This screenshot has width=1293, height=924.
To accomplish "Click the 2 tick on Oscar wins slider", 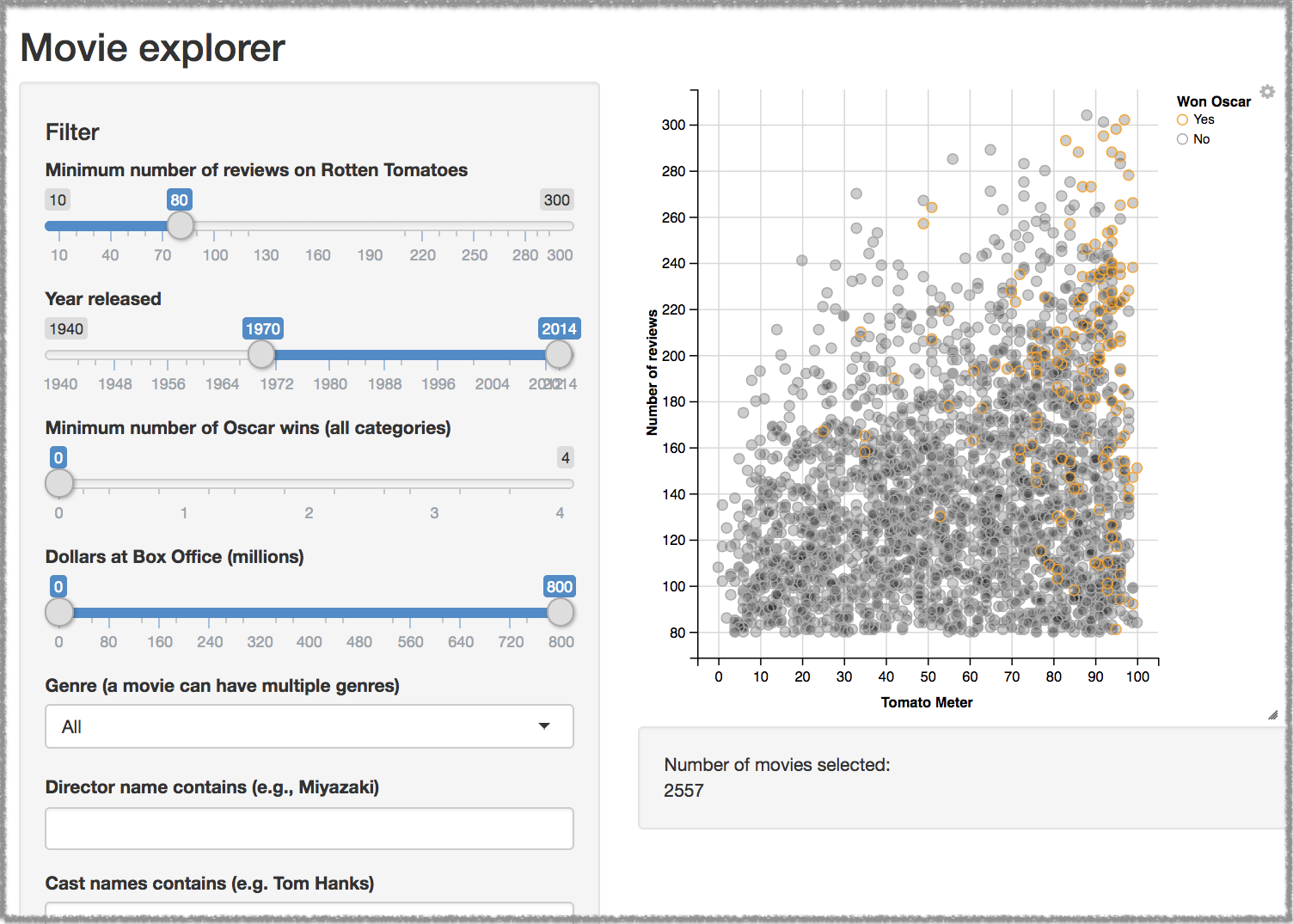I will [x=309, y=513].
